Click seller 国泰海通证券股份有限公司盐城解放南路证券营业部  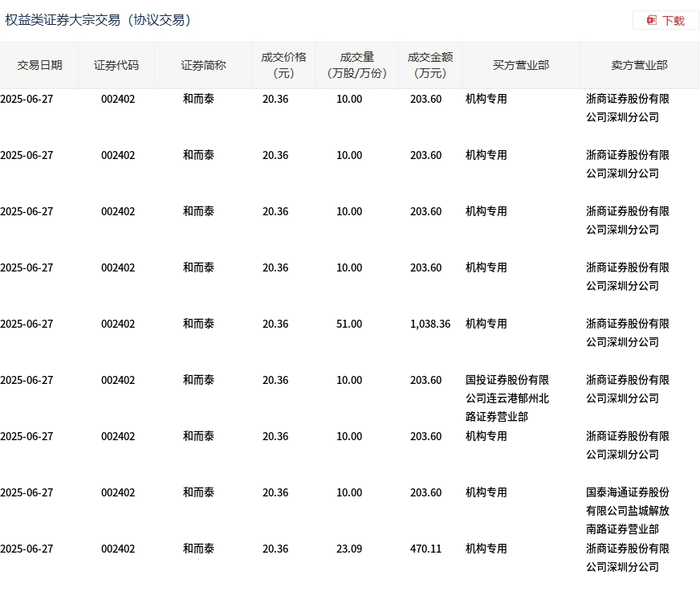(628, 511)
